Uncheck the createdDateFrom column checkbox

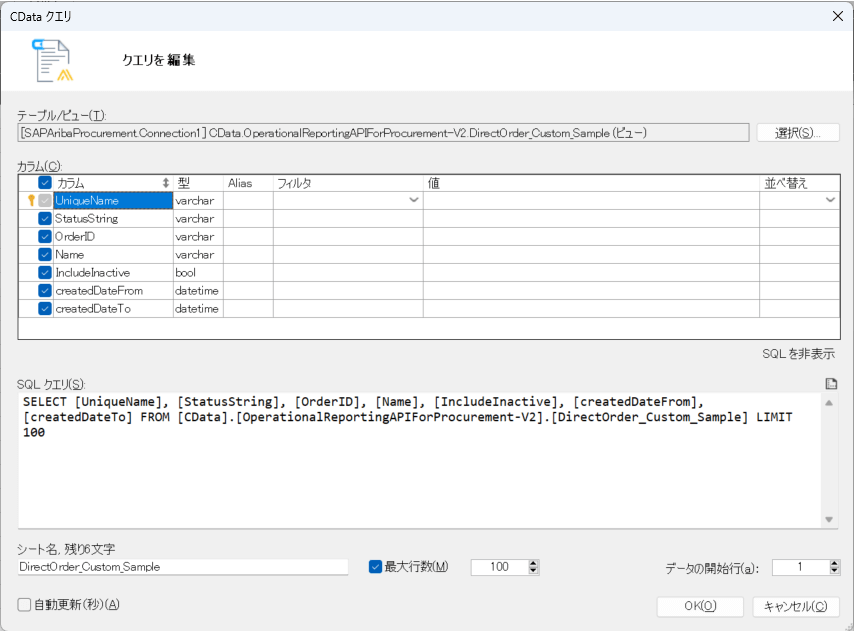click(x=45, y=290)
